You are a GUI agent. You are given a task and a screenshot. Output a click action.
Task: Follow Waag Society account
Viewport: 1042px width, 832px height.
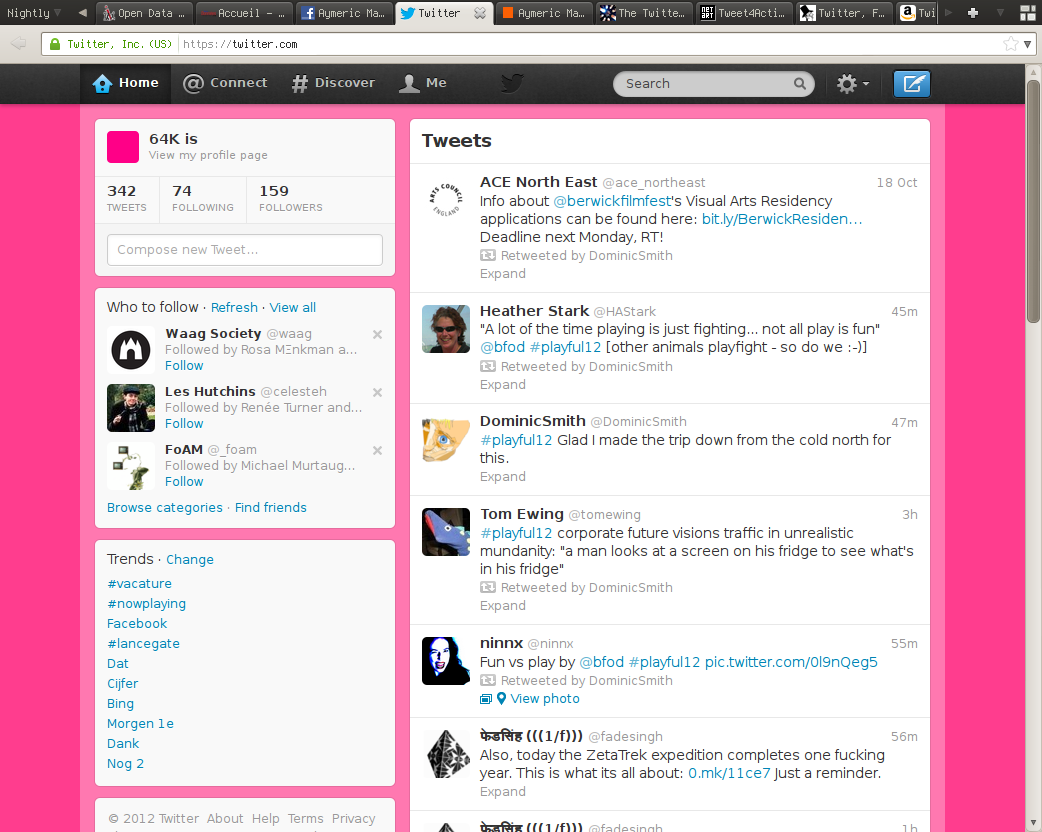pyautogui.click(x=184, y=365)
